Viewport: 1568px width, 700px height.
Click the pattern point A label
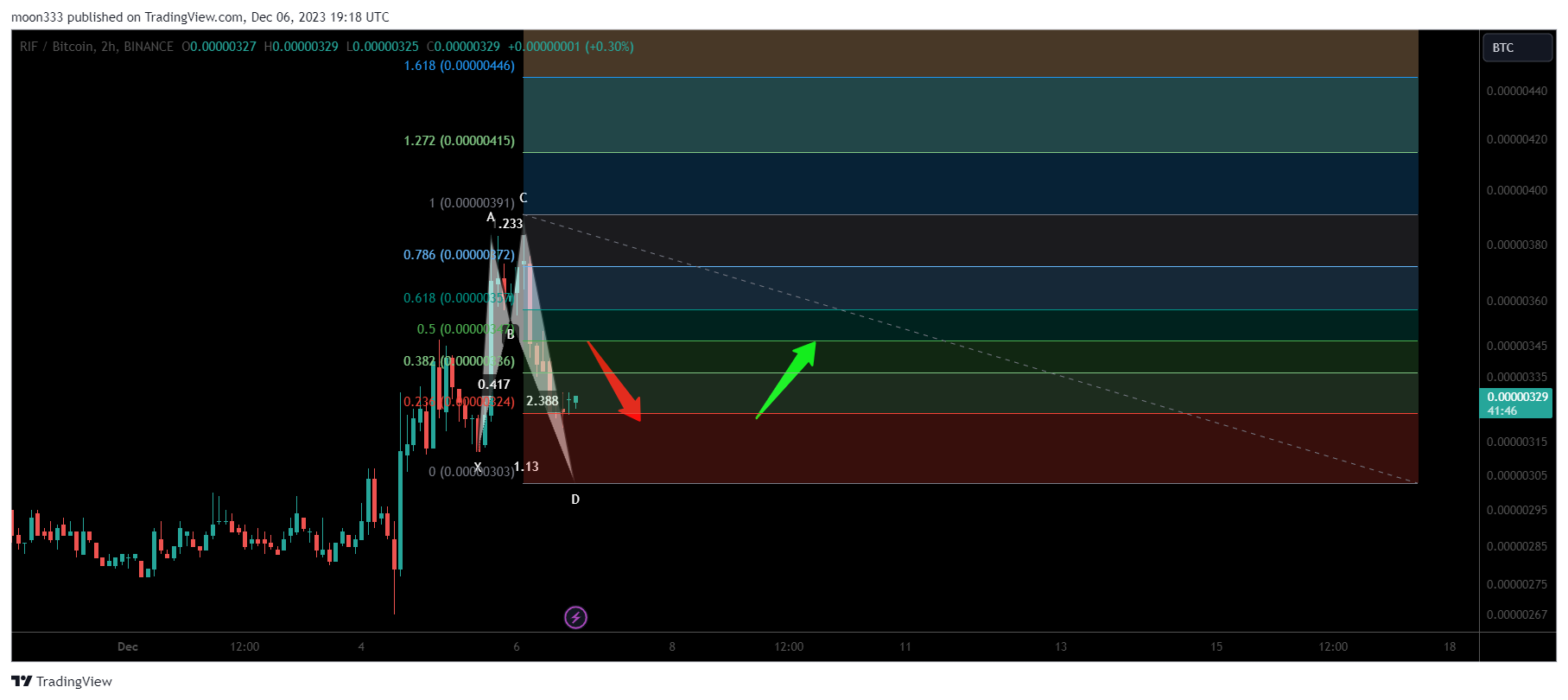491,218
